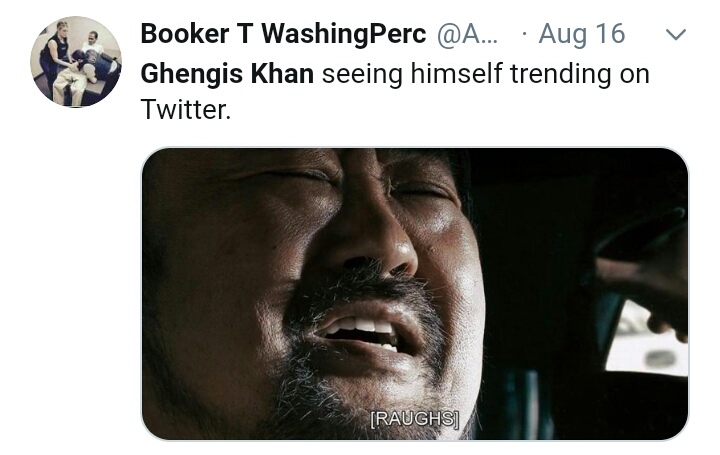This screenshot has height=455, width=720.
Task: Select the truncated @A... handle
Action: point(467,34)
